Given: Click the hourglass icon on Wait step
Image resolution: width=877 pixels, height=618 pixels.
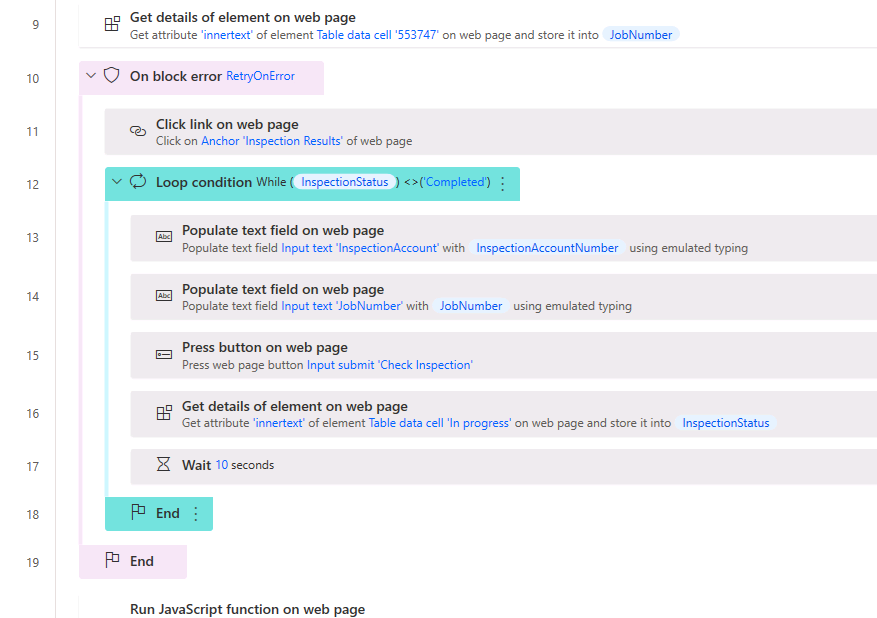Looking at the screenshot, I should (164, 464).
